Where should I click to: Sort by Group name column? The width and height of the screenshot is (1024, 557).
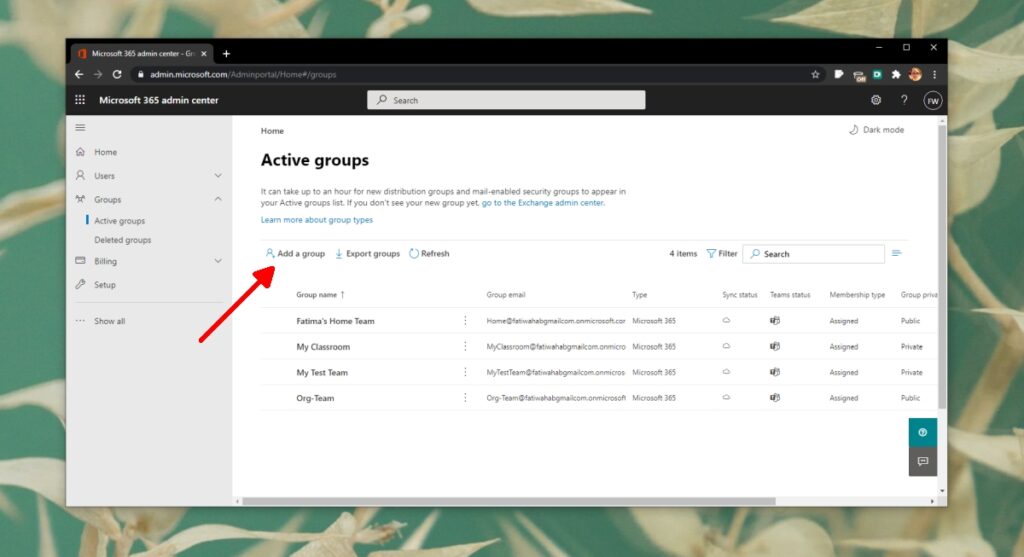[320, 294]
